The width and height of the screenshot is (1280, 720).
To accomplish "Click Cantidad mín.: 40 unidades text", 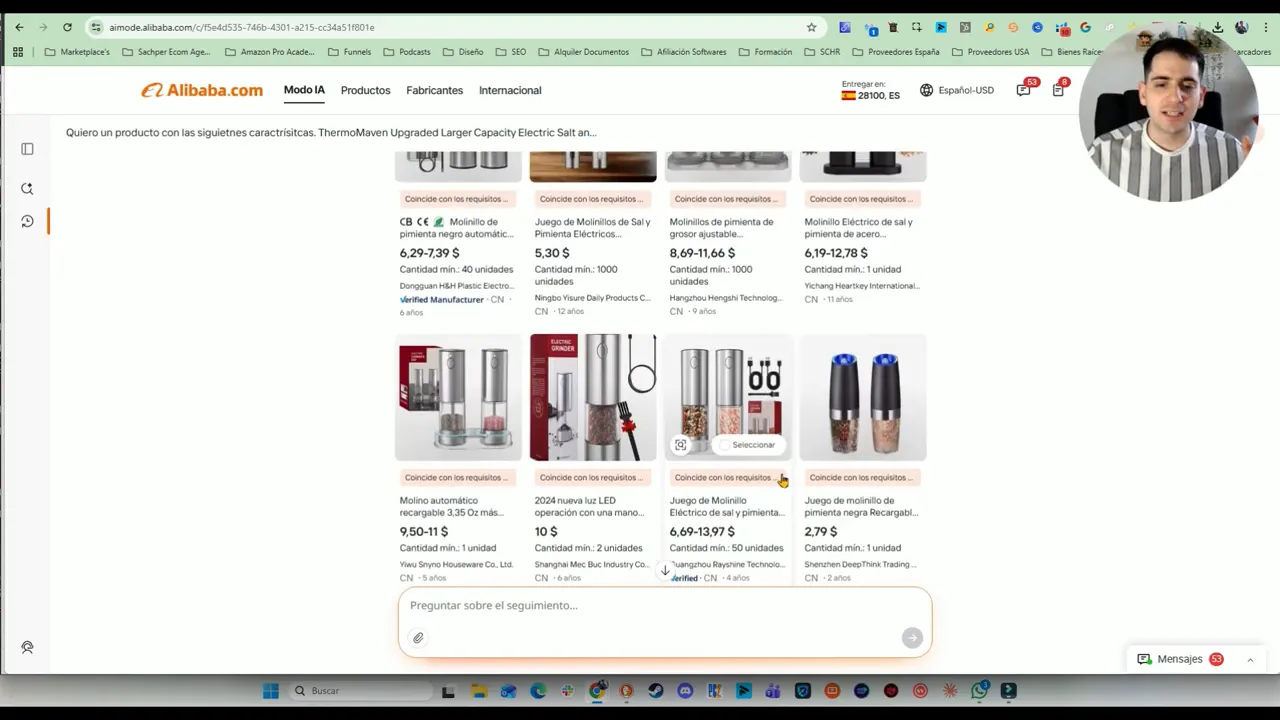I will pos(456,269).
